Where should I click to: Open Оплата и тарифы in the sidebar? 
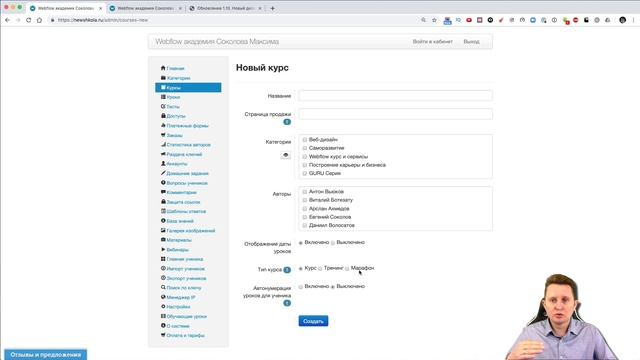[185, 336]
